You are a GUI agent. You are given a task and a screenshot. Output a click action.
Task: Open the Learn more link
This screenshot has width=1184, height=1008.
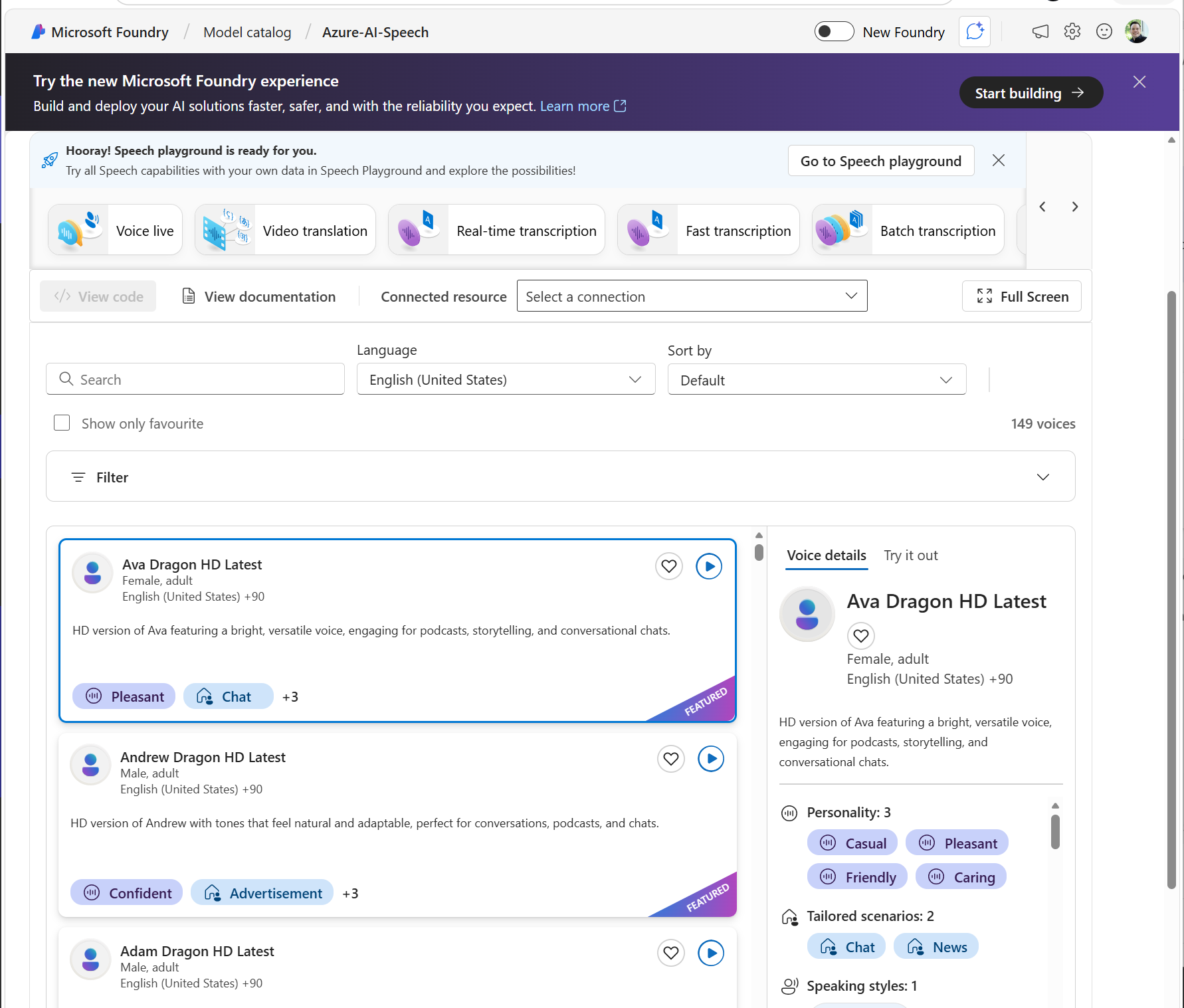tap(583, 106)
